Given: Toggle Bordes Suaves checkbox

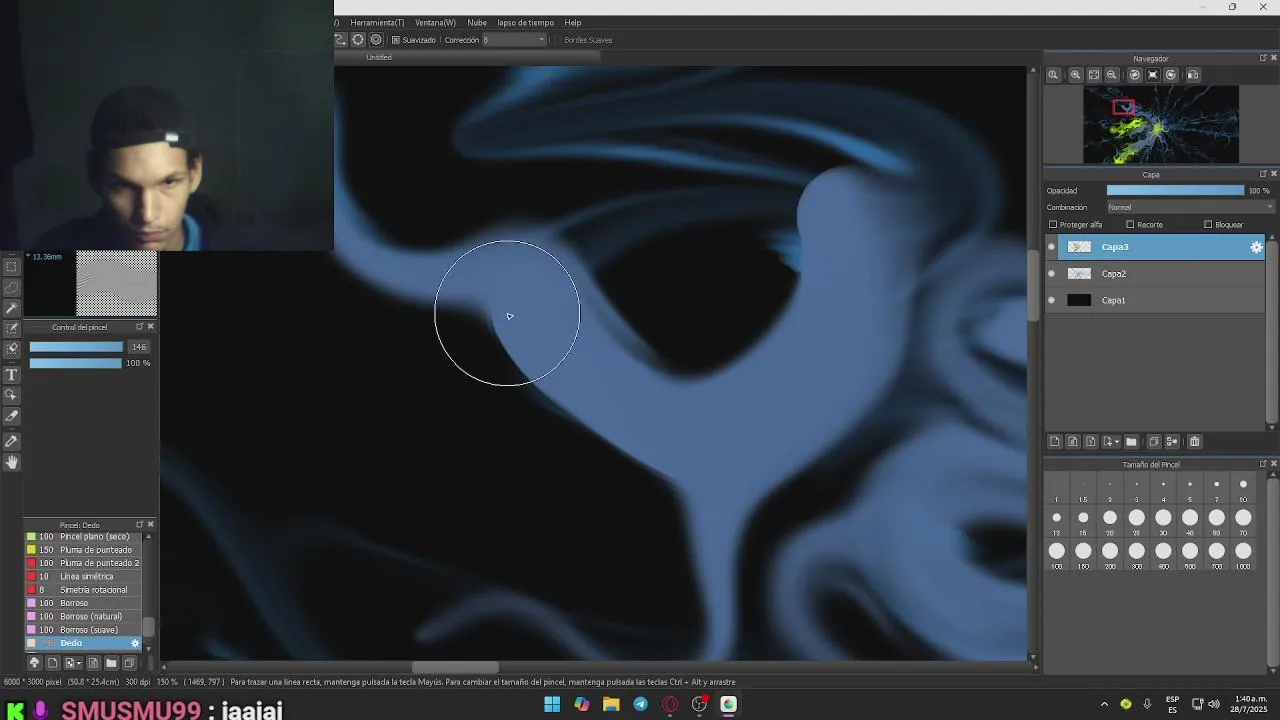Looking at the screenshot, I should point(557,40).
